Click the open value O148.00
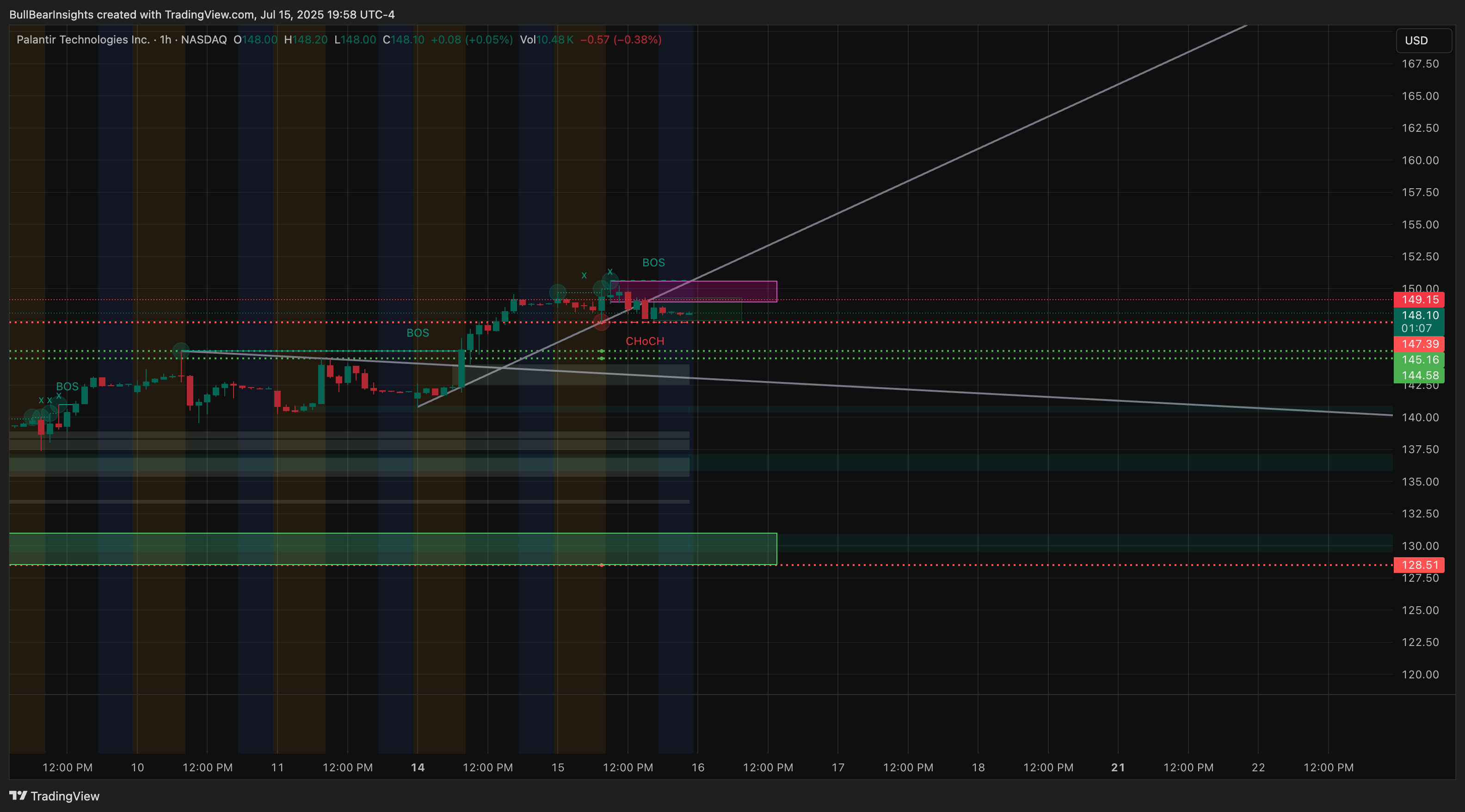This screenshot has height=812, width=1465. coord(255,40)
